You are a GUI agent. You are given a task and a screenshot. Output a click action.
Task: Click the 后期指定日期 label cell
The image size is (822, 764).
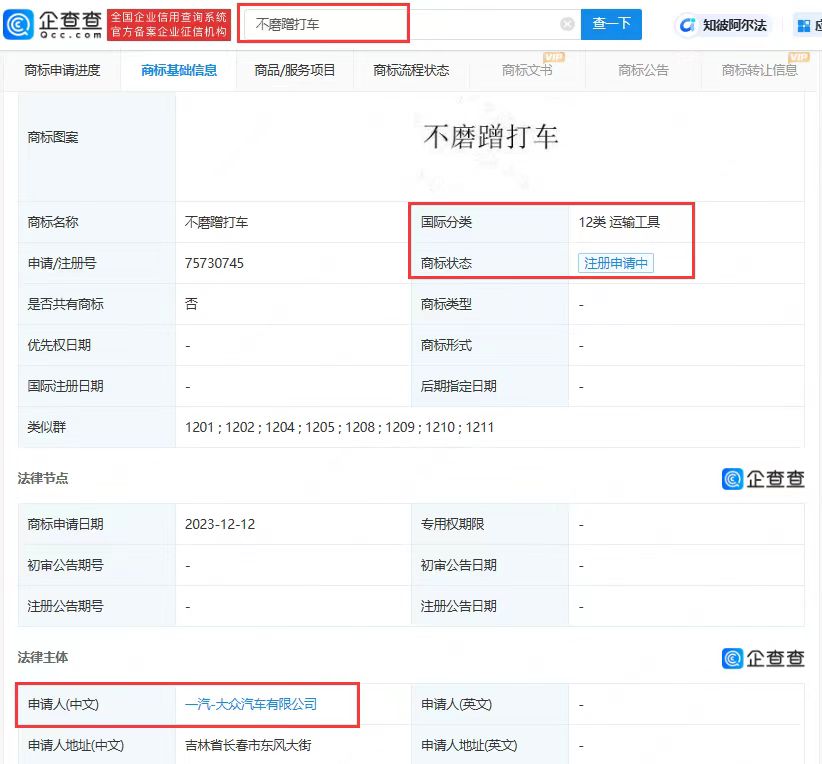click(x=490, y=386)
